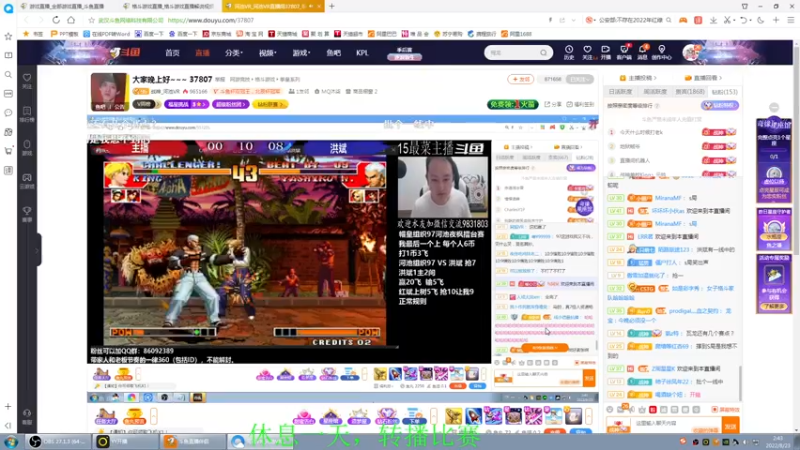
Task: Click the Douyu site logo
Action: click(x=126, y=52)
